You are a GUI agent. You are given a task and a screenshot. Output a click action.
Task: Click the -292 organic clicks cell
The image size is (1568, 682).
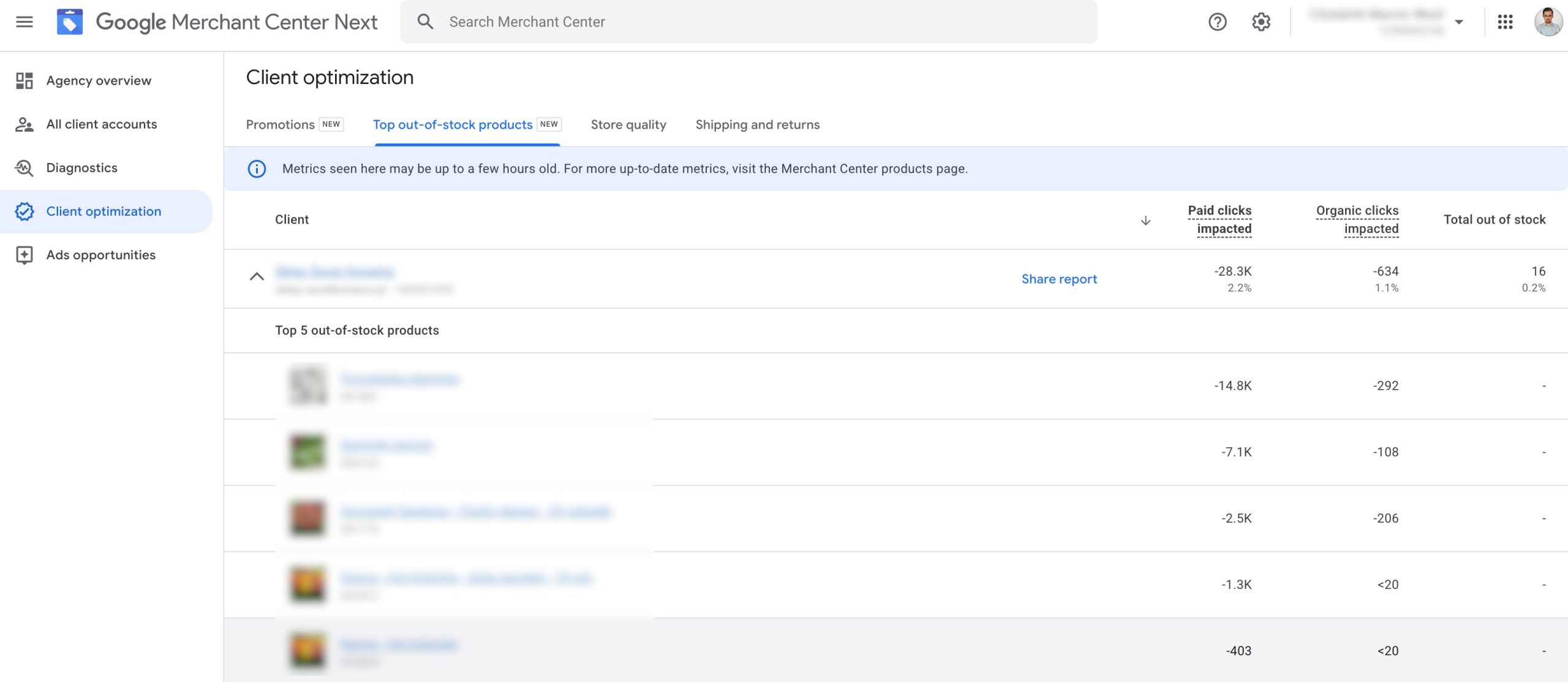pyautogui.click(x=1385, y=385)
